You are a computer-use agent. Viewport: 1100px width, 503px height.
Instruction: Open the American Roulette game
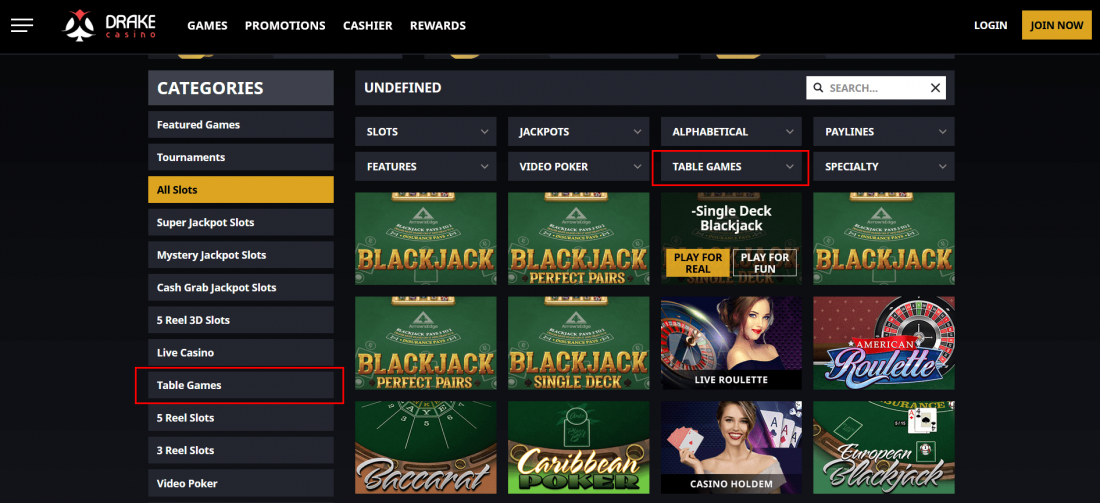pyautogui.click(x=884, y=343)
